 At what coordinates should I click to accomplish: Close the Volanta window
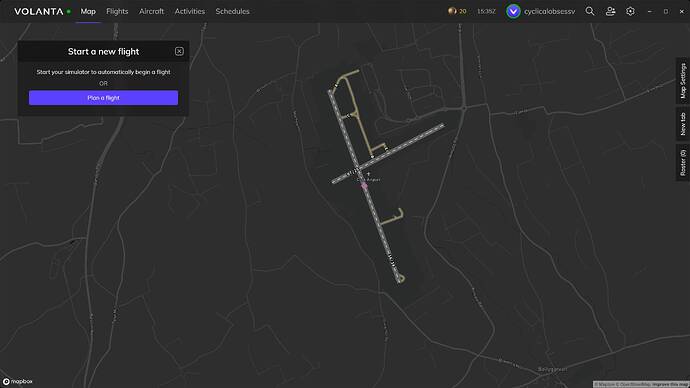pos(682,11)
